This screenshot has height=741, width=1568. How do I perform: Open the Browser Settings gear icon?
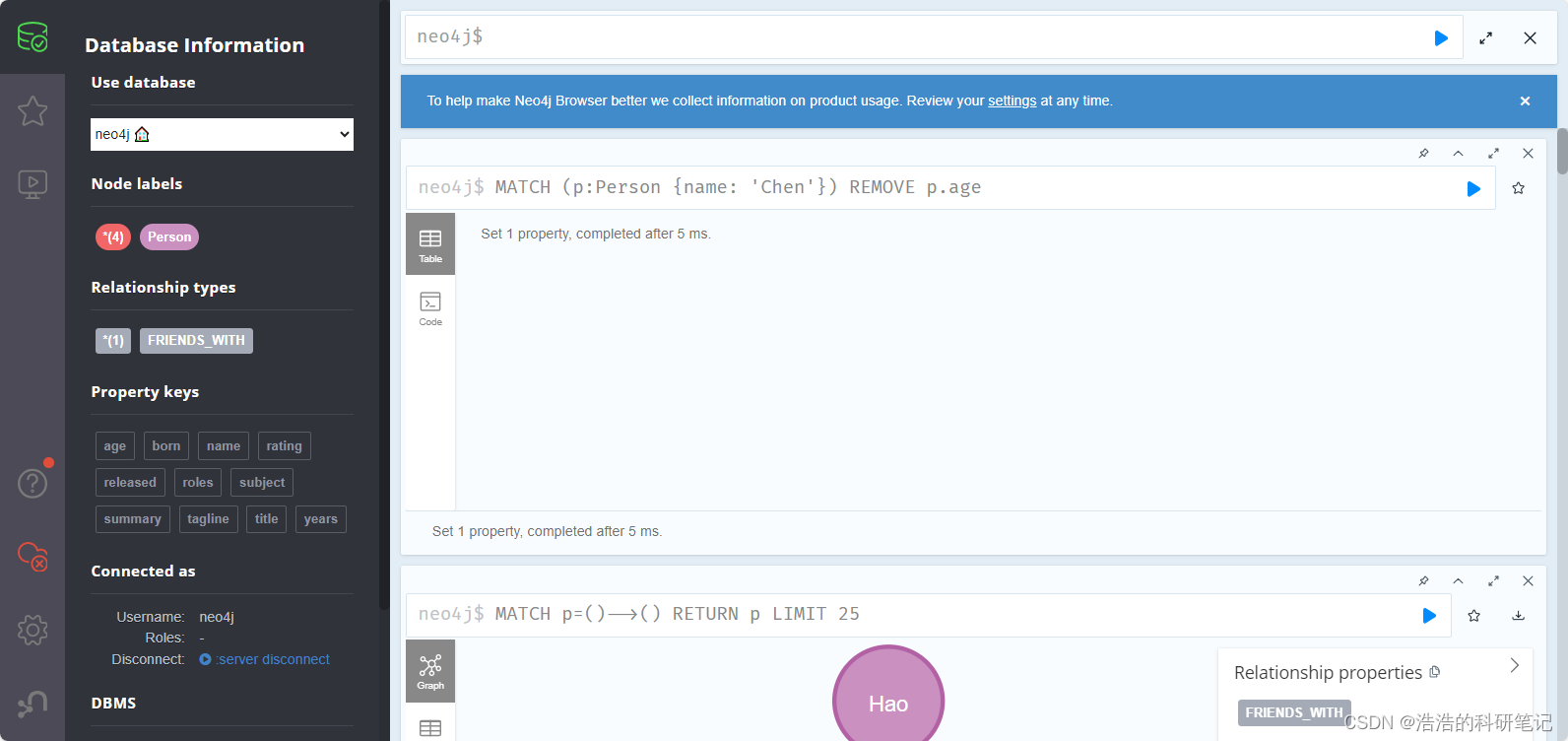pos(33,630)
